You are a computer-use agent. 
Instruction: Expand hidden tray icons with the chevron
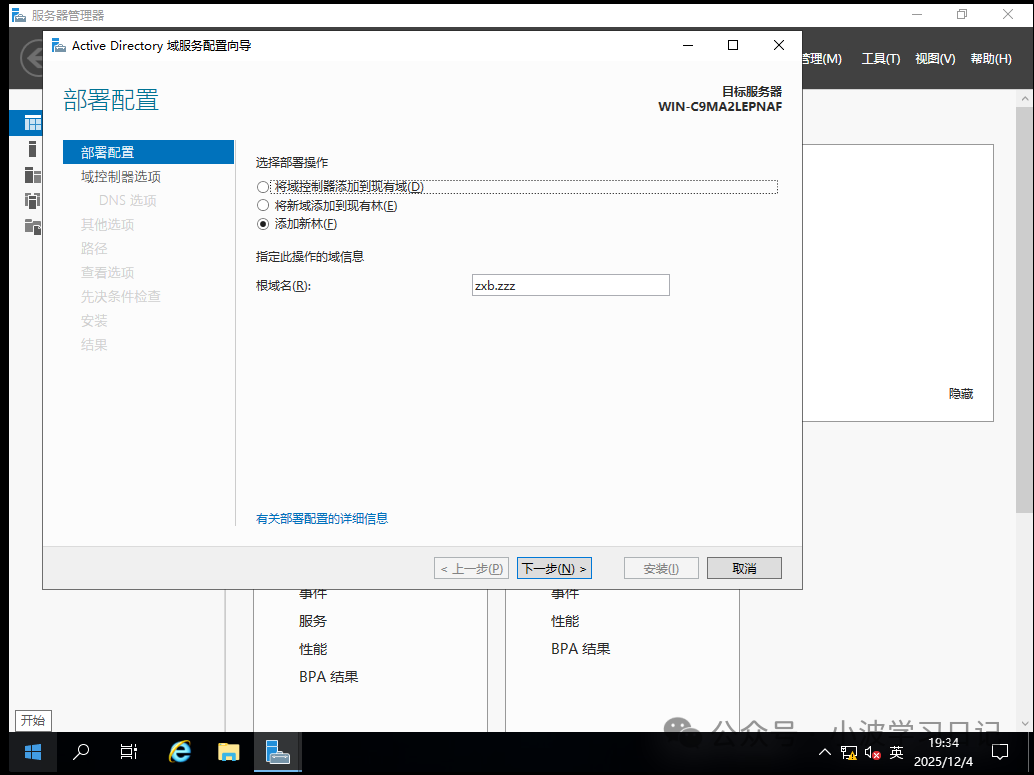[x=824, y=751]
